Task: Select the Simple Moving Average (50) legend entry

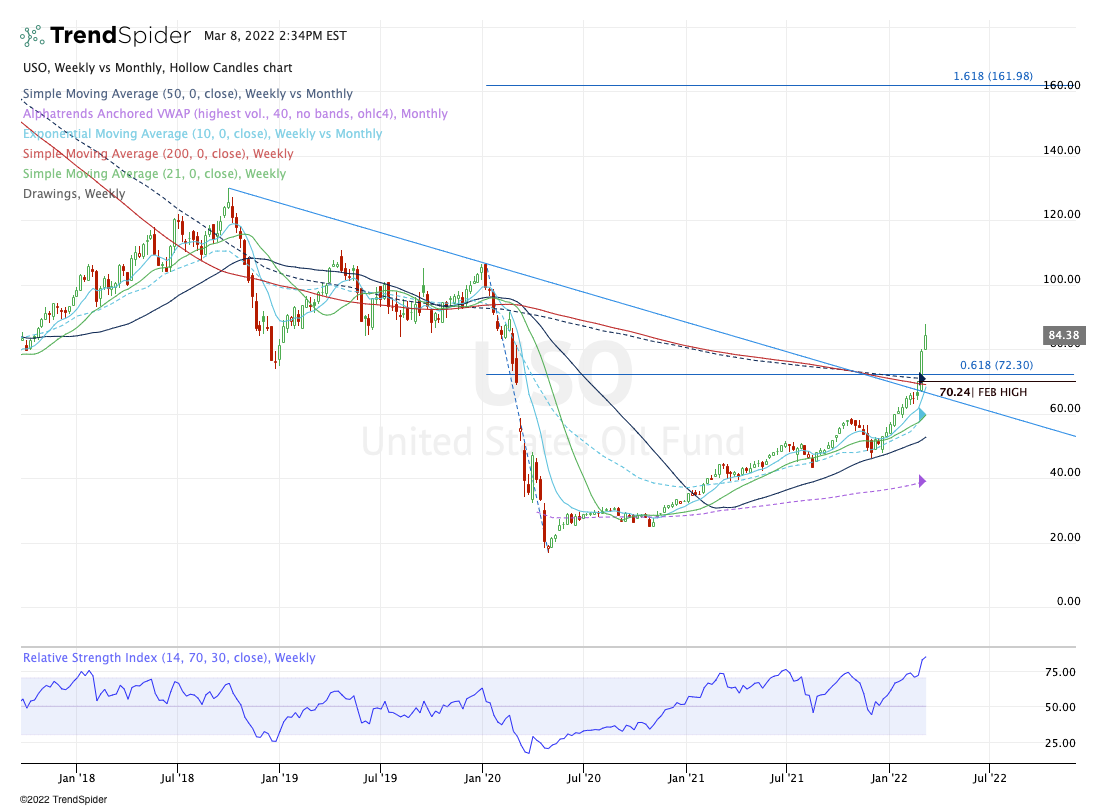Action: pos(188,94)
